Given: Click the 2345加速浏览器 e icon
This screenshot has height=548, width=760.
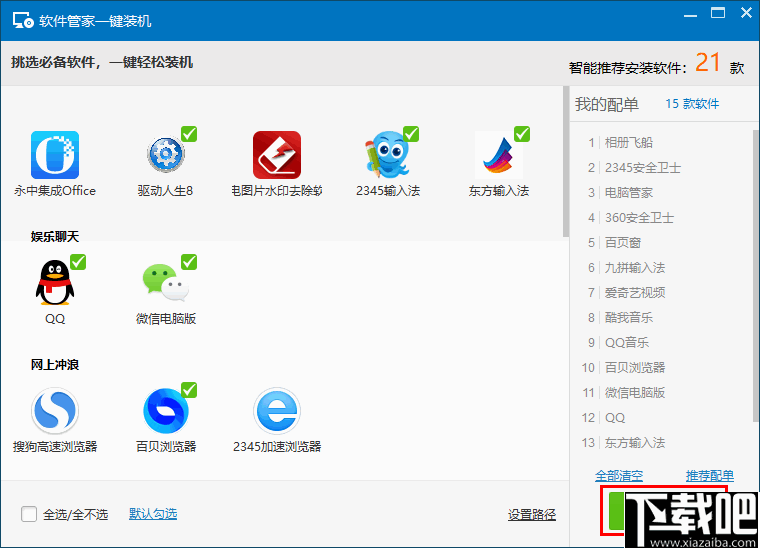Looking at the screenshot, I should 277,411.
